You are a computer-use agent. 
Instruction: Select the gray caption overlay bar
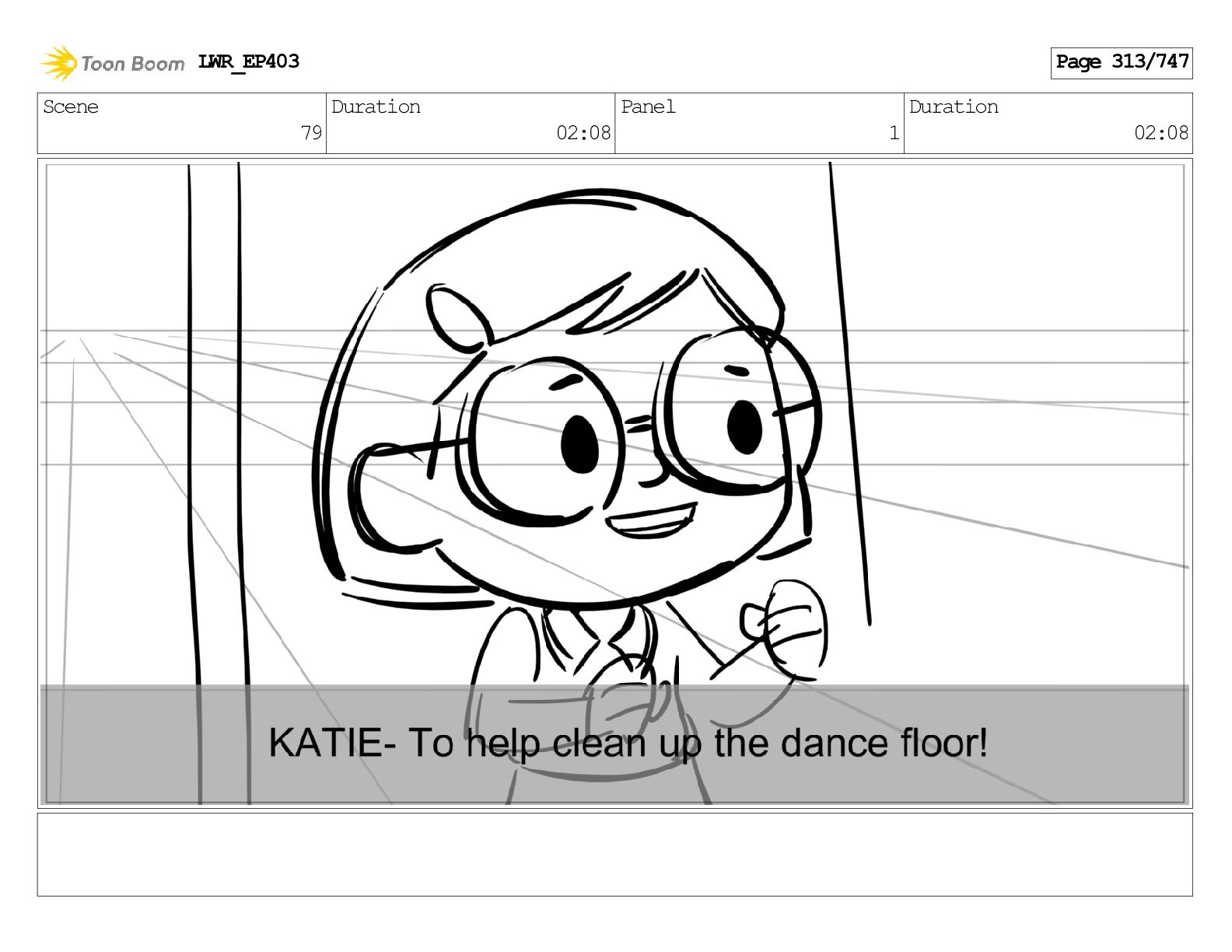click(x=614, y=744)
